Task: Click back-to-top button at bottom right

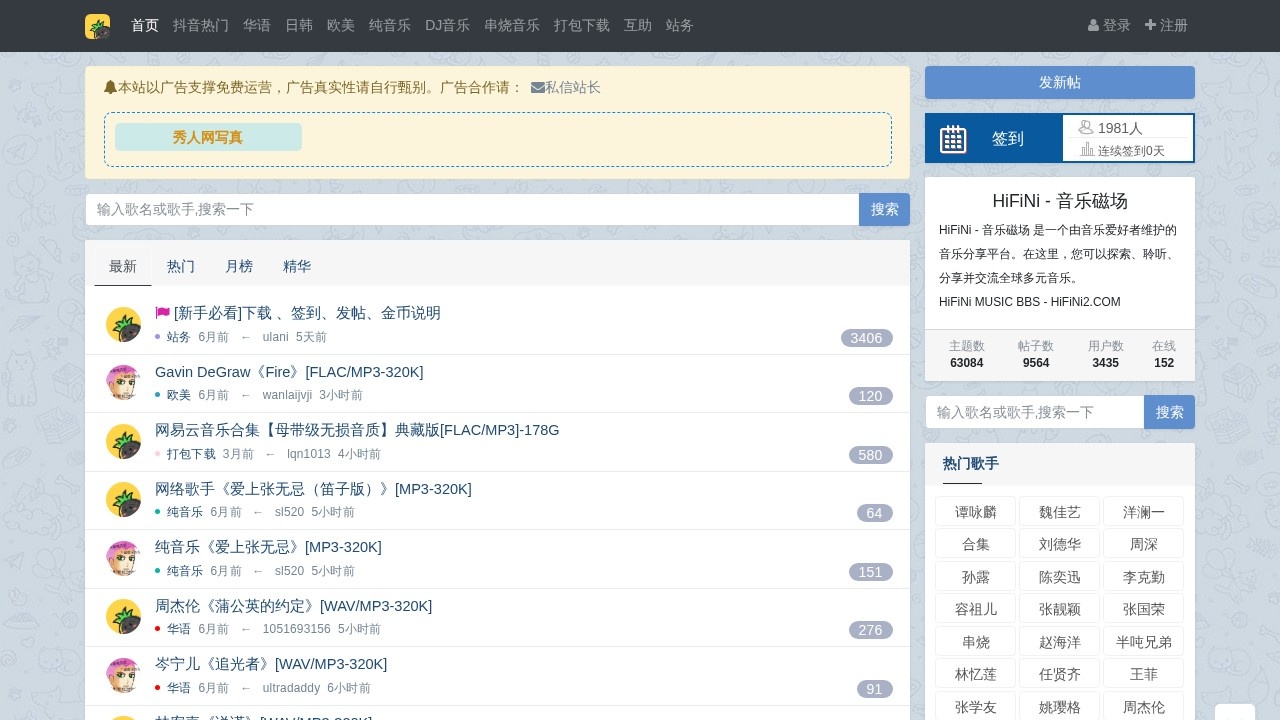Action: pyautogui.click(x=1235, y=712)
